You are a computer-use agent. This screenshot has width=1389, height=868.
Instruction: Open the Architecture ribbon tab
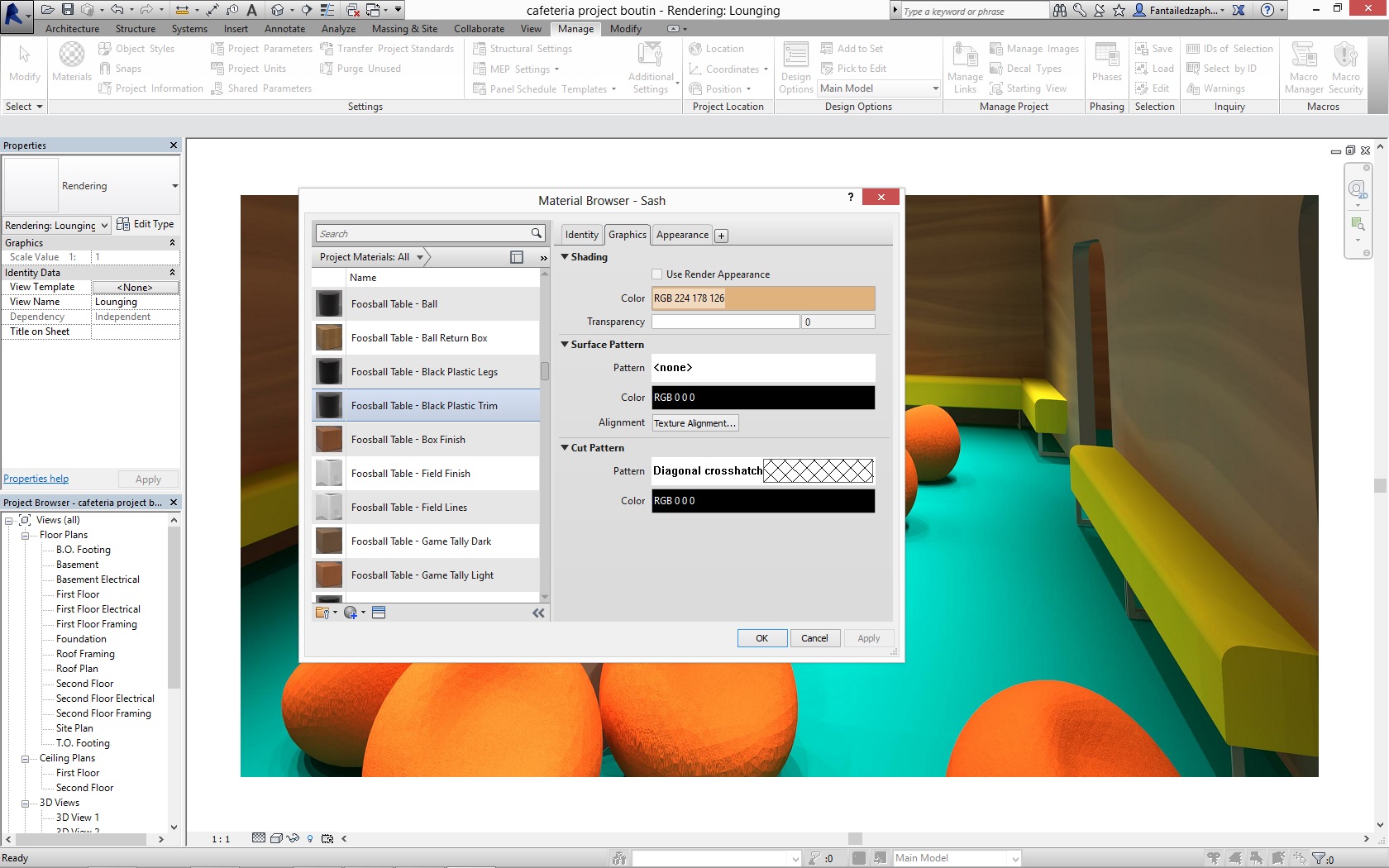(x=72, y=29)
